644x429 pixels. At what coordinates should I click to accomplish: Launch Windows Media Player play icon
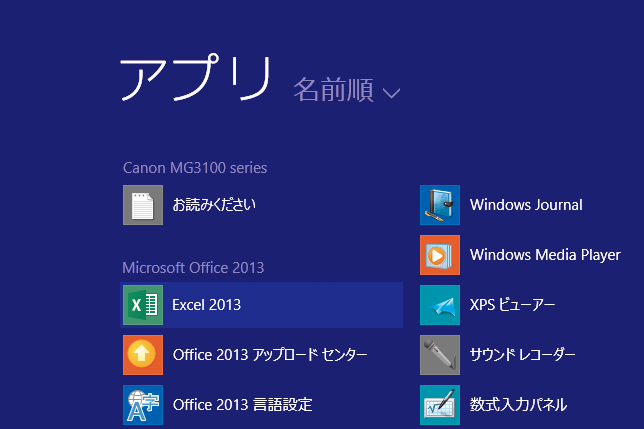[x=440, y=255]
